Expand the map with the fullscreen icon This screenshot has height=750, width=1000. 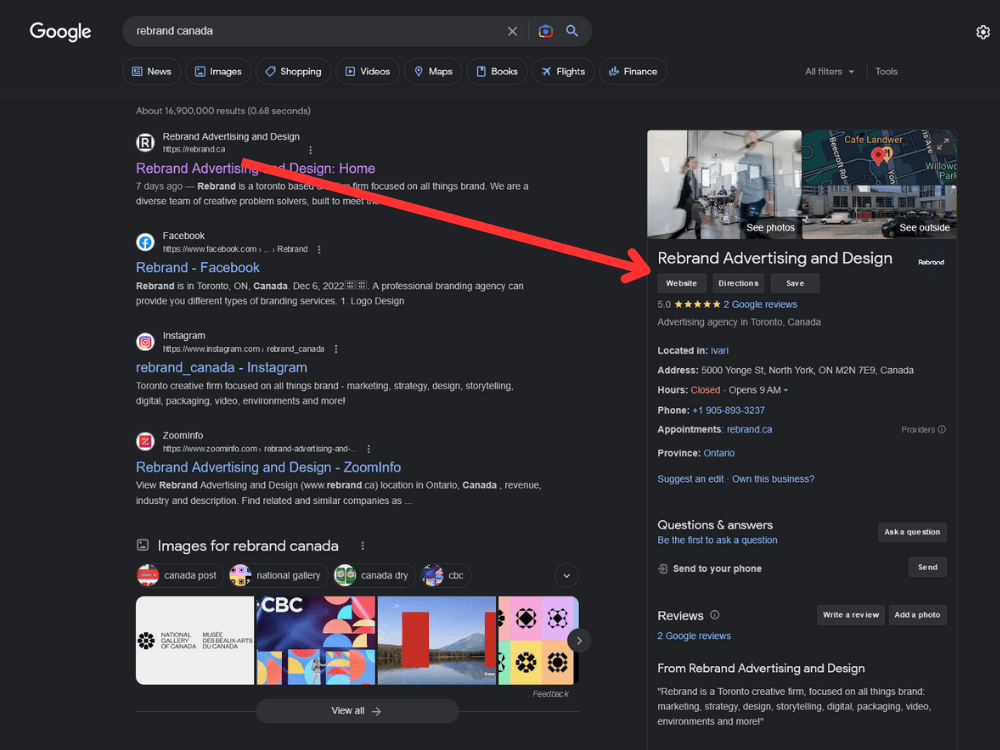click(943, 144)
